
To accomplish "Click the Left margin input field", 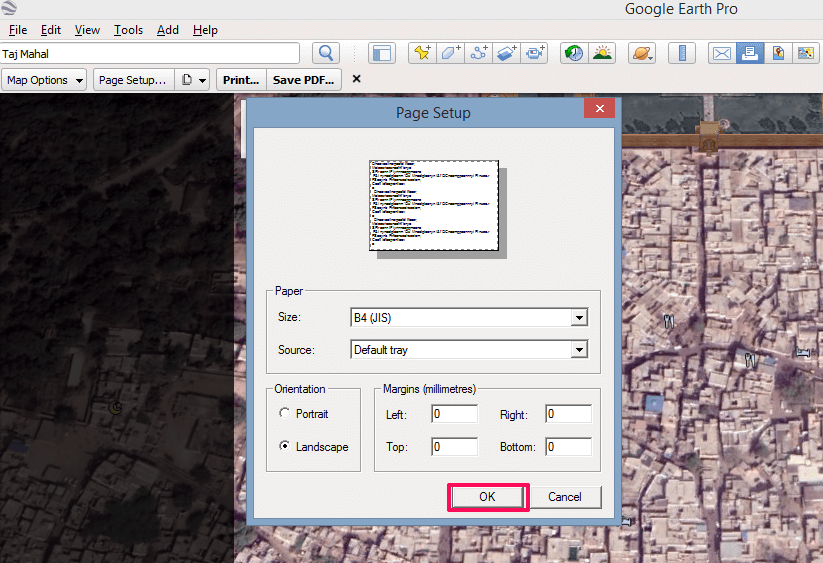I will coord(454,414).
